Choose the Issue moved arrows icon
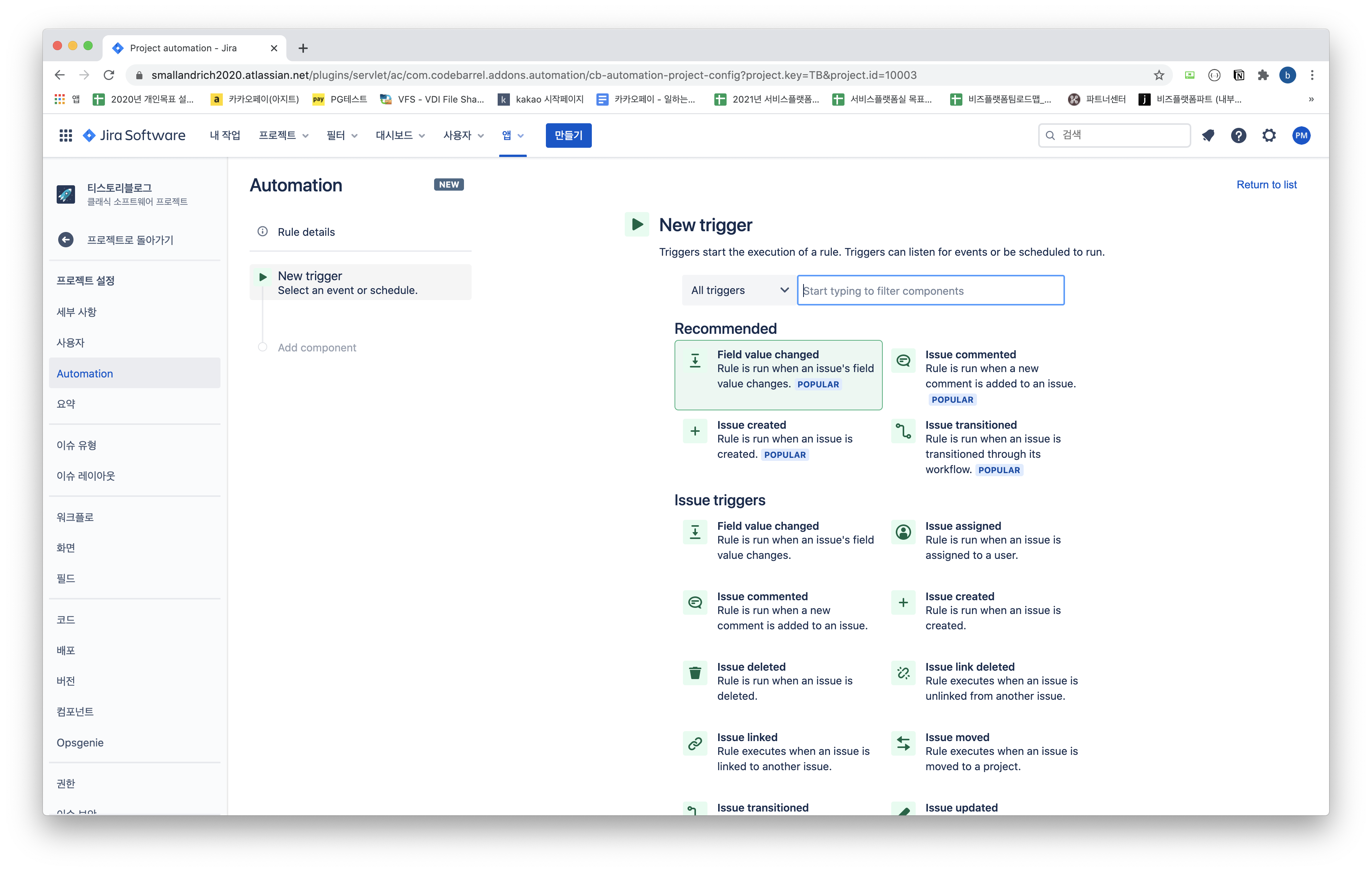The image size is (1372, 872). pyautogui.click(x=903, y=744)
